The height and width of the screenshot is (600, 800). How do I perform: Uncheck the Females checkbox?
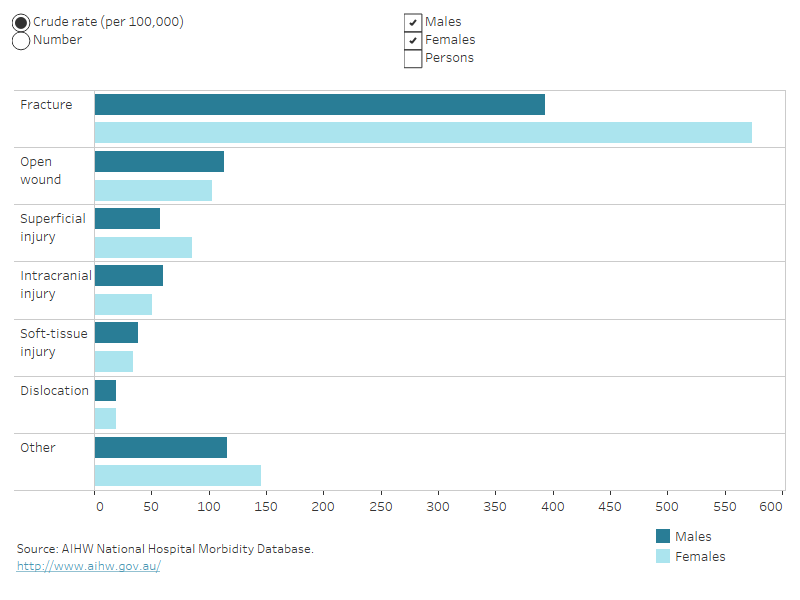click(x=413, y=40)
